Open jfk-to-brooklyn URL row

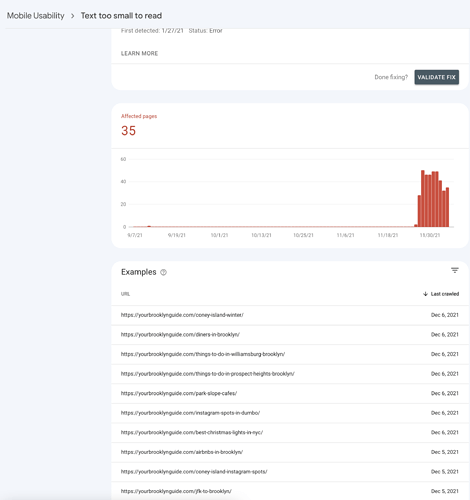point(290,491)
